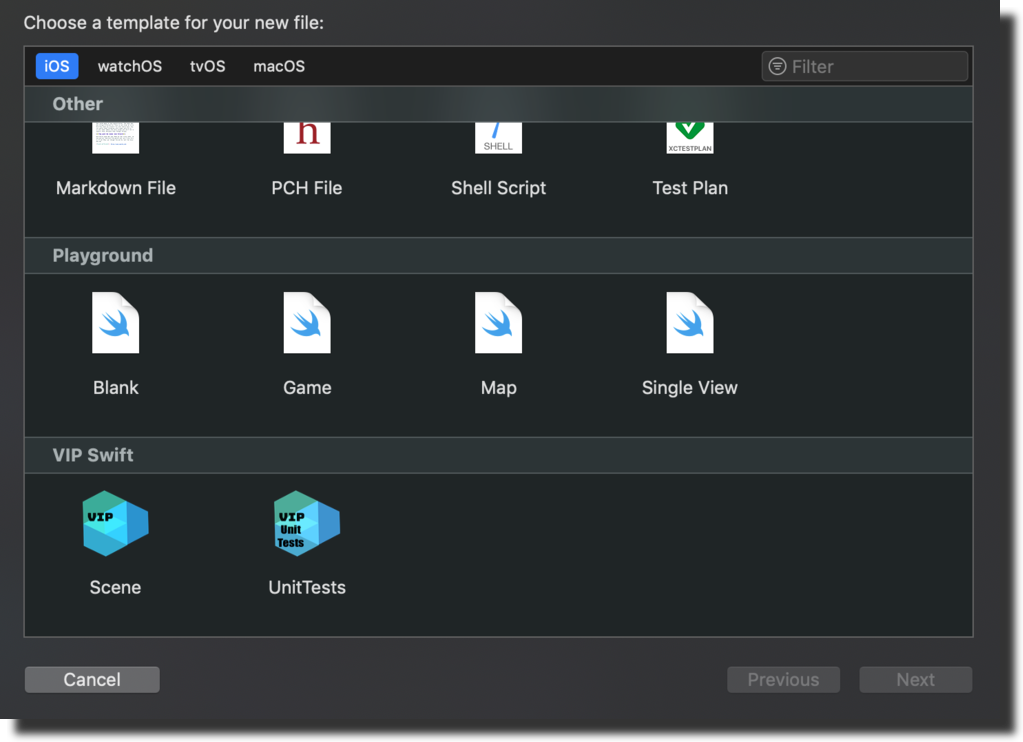1023x742 pixels.
Task: Switch to the tvOS tab
Action: [206, 66]
